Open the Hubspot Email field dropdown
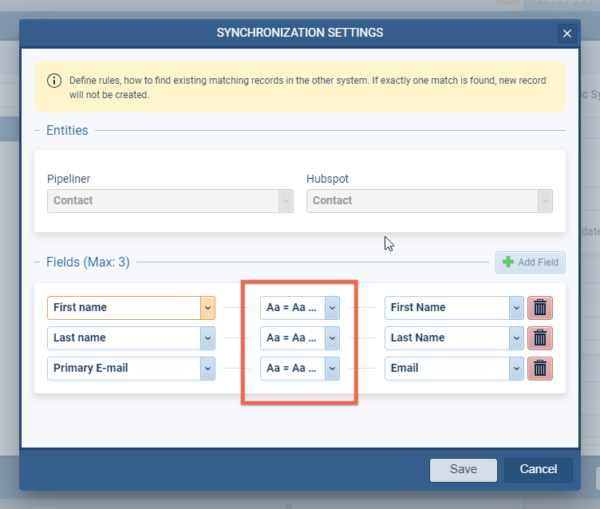Screen dimensions: 600x509 (516, 368)
